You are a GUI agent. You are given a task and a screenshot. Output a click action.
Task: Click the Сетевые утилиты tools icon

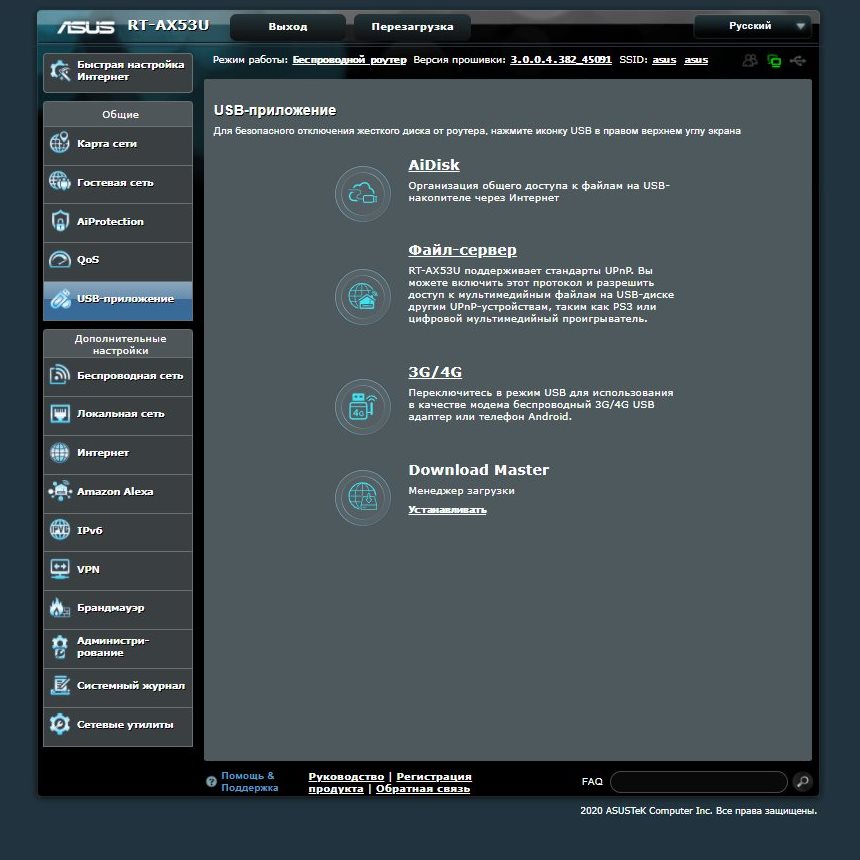point(59,724)
